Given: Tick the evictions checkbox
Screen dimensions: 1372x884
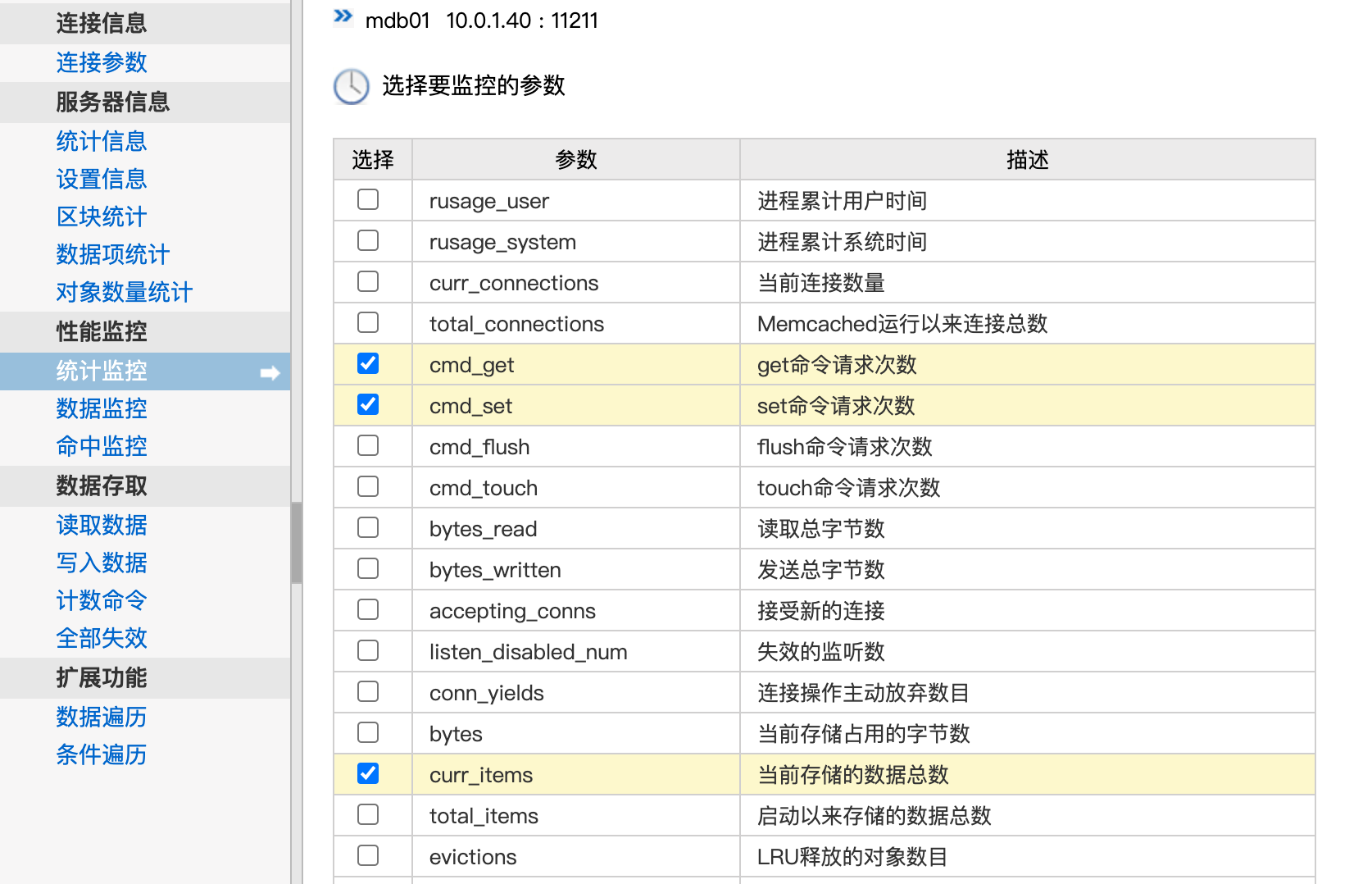Looking at the screenshot, I should 368,855.
